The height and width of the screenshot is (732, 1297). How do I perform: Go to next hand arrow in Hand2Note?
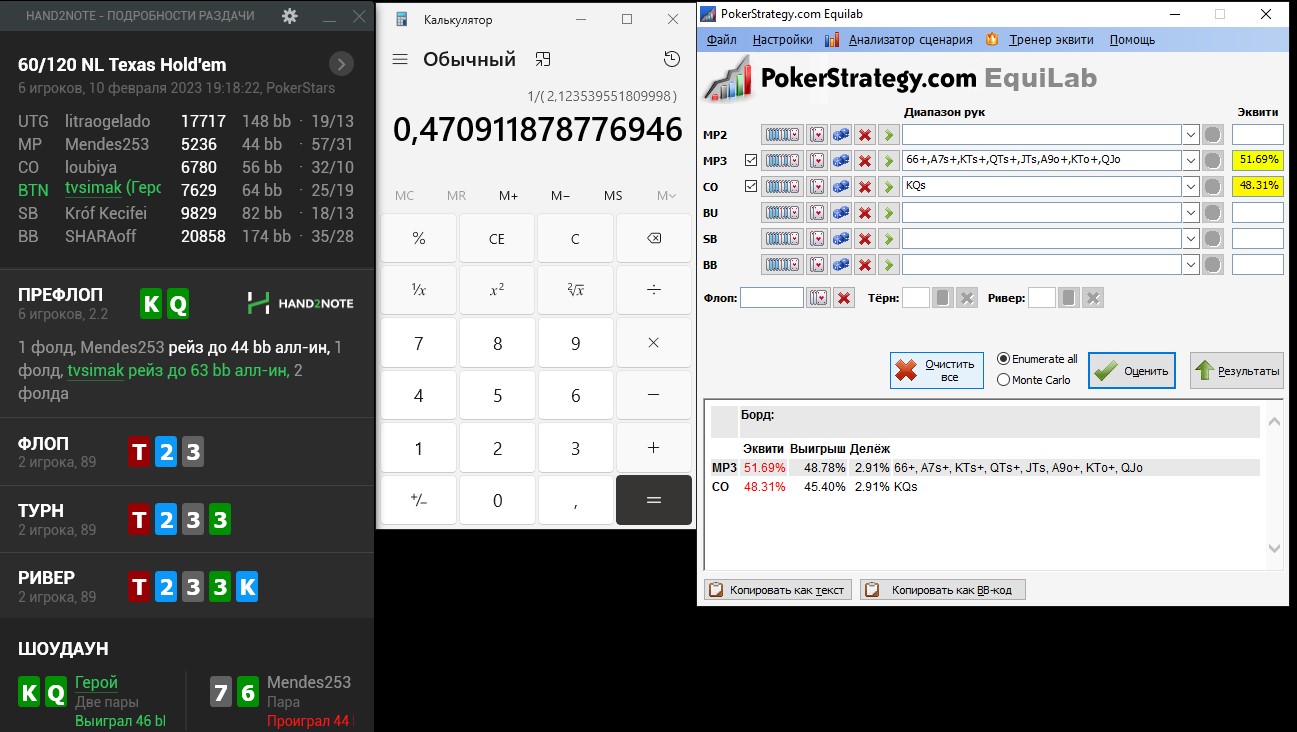pos(341,64)
